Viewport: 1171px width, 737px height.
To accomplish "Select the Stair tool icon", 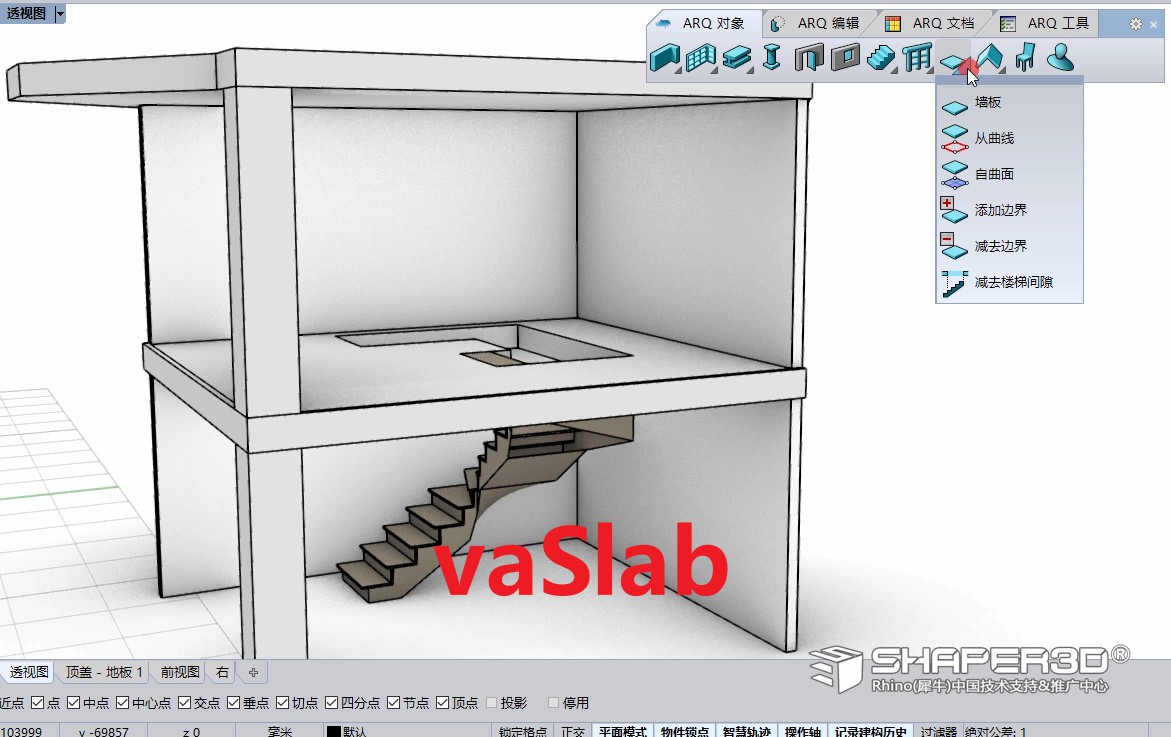I will (881, 57).
